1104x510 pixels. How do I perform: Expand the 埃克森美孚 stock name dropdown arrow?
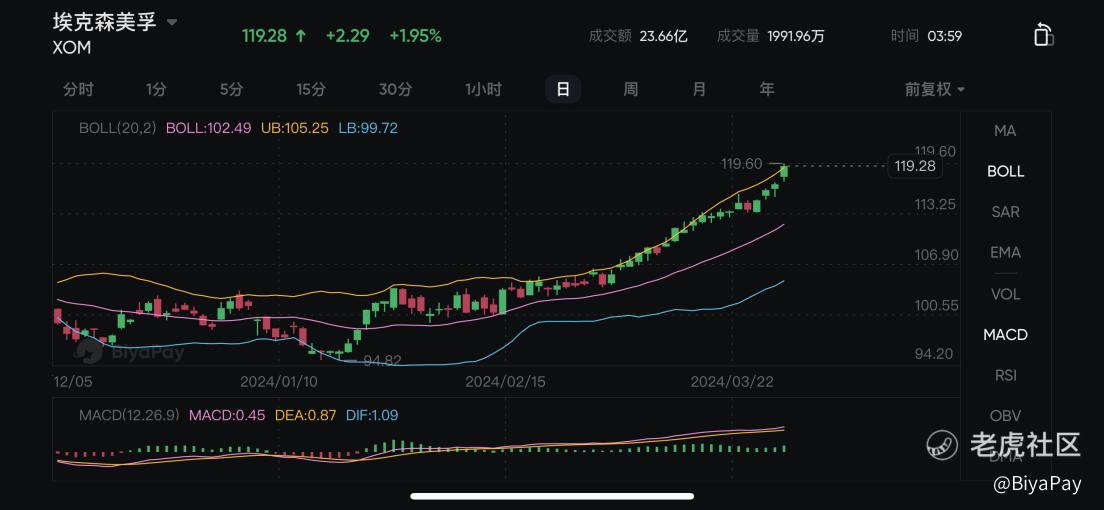172,22
